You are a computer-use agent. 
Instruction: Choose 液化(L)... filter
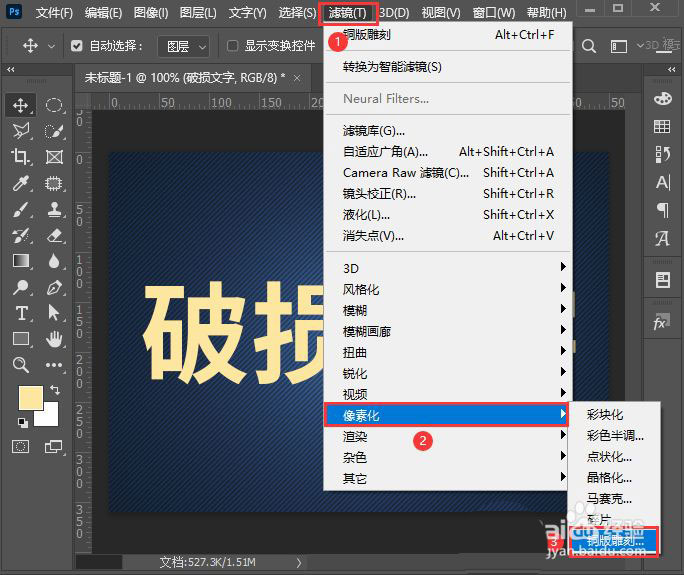(x=448, y=214)
